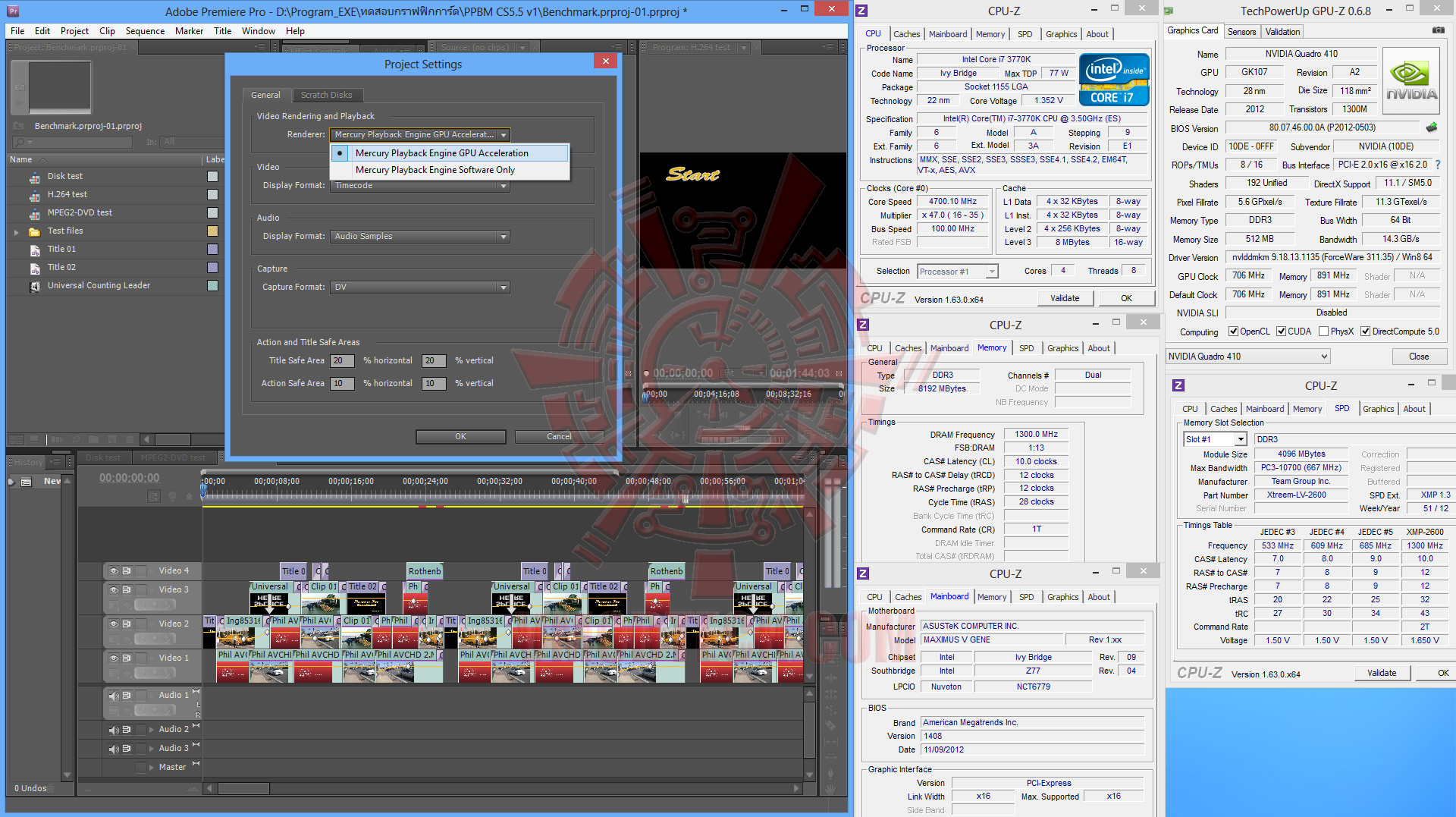Click Title Safe Area horizontal percent field
The height and width of the screenshot is (817, 1456).
[342, 361]
